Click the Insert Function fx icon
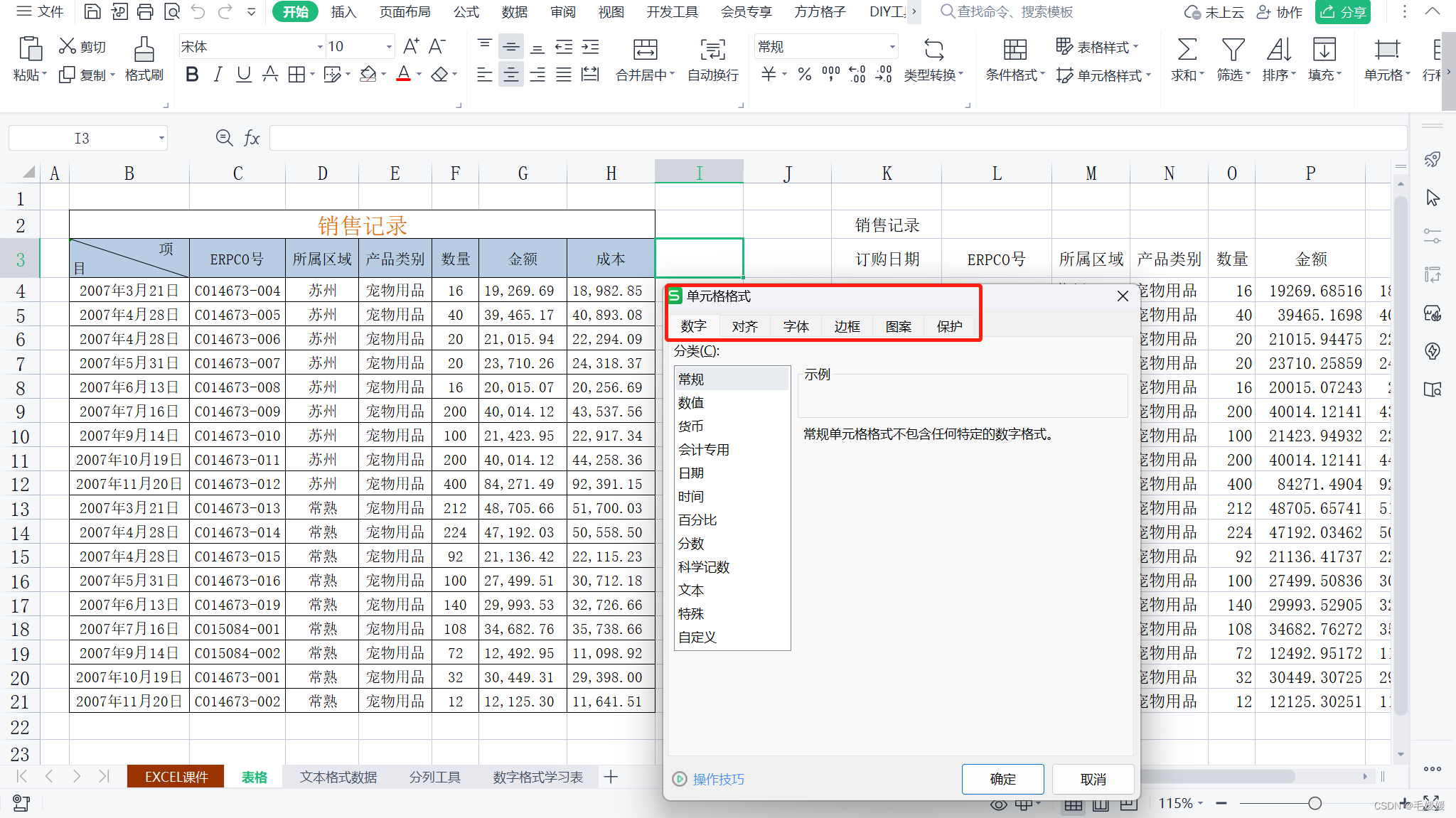The height and width of the screenshot is (818, 1456). point(252,138)
